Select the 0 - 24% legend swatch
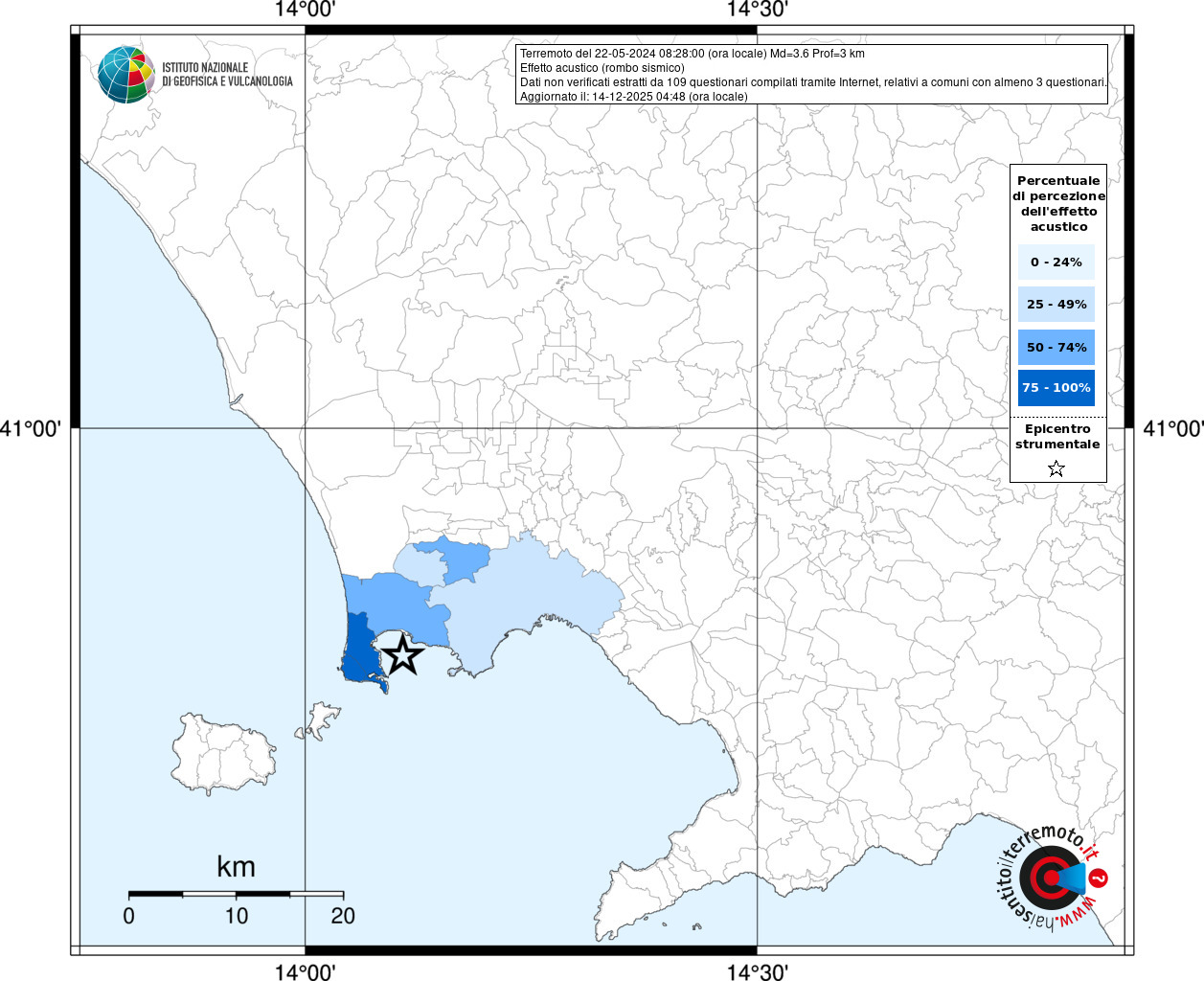Screen dimensions: 1204x981 tap(1056, 262)
